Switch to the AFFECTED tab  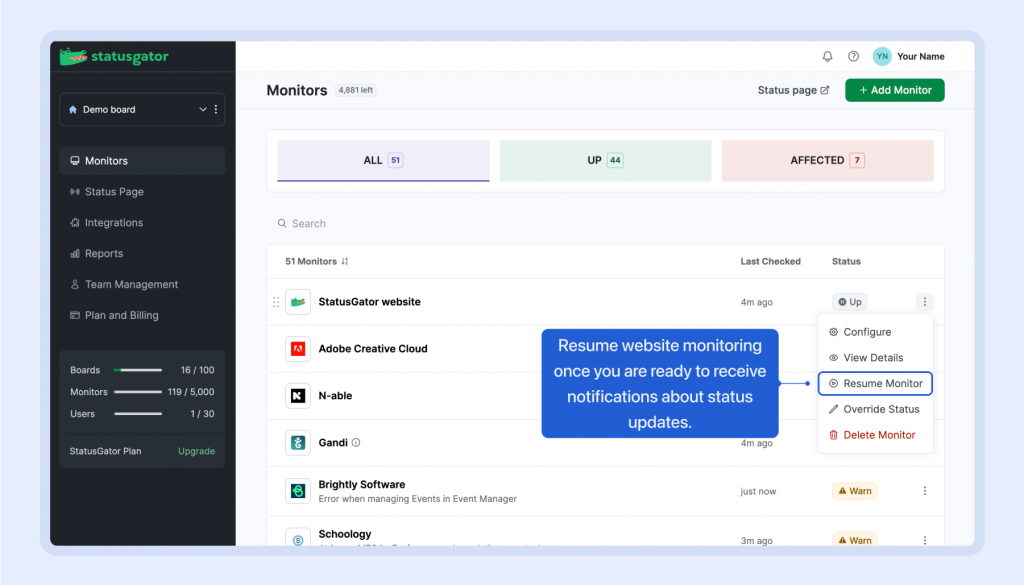tap(827, 160)
